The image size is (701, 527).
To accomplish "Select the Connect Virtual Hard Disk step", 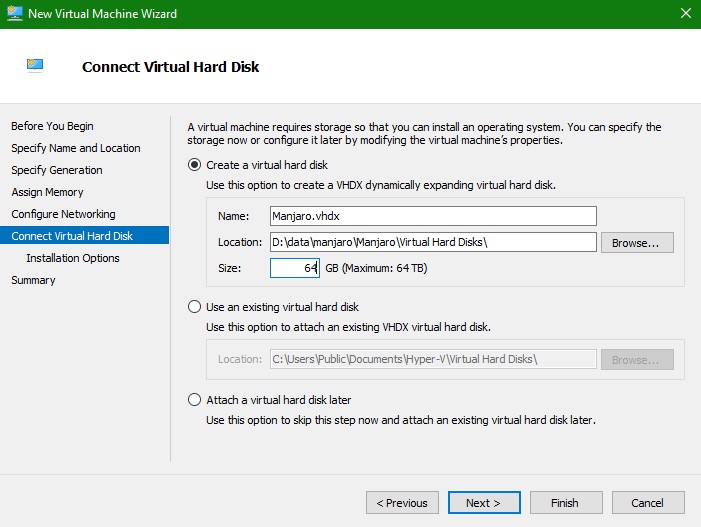I will 72,236.
